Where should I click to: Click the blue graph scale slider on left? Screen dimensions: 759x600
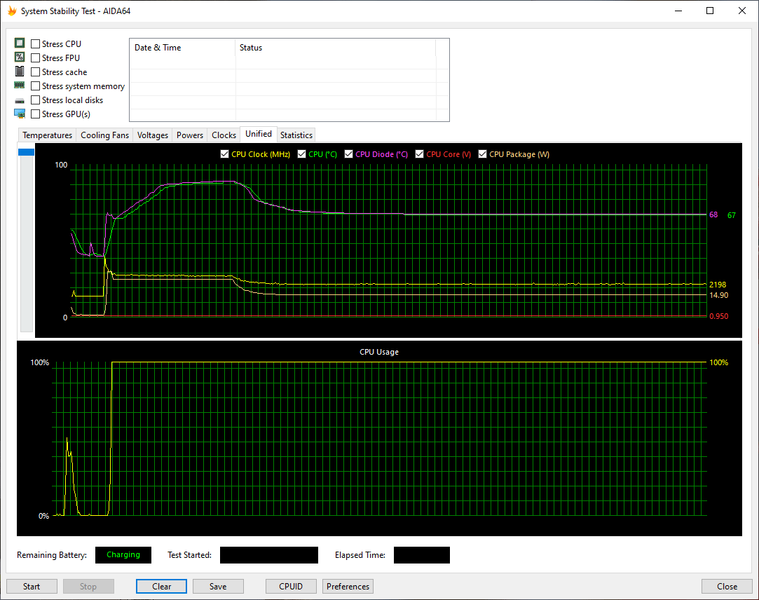click(x=26, y=152)
